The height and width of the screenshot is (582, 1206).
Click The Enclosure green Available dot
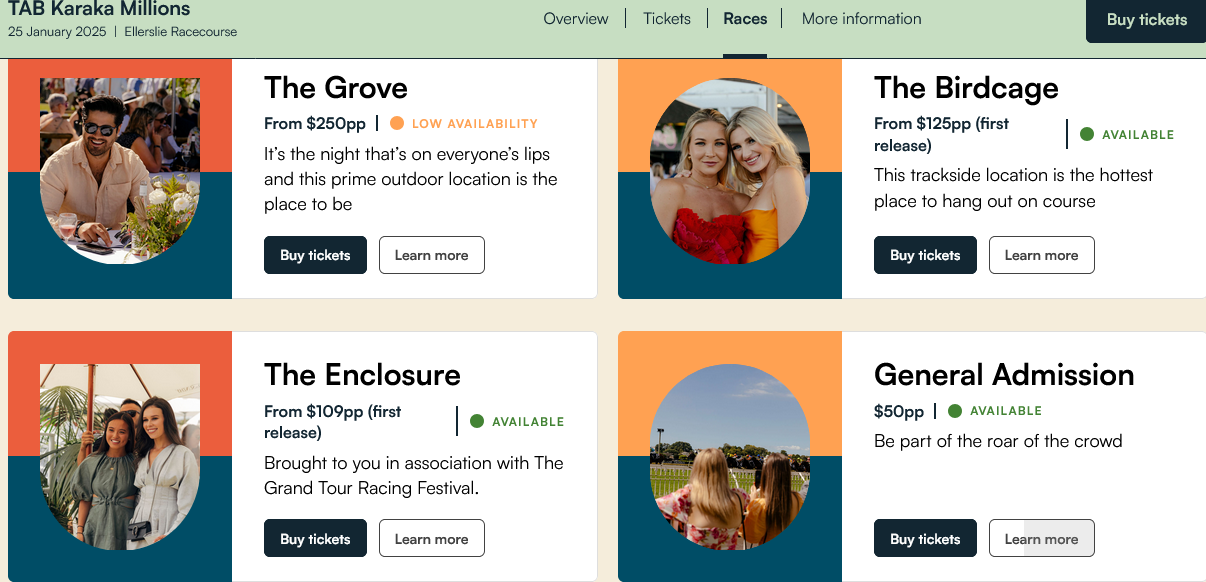tap(477, 422)
